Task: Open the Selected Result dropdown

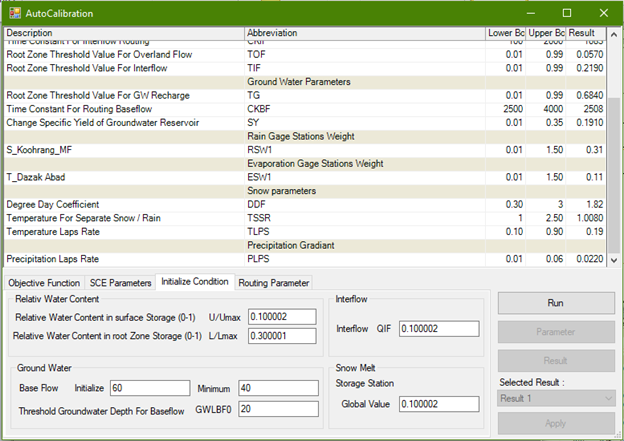Action: 555,398
